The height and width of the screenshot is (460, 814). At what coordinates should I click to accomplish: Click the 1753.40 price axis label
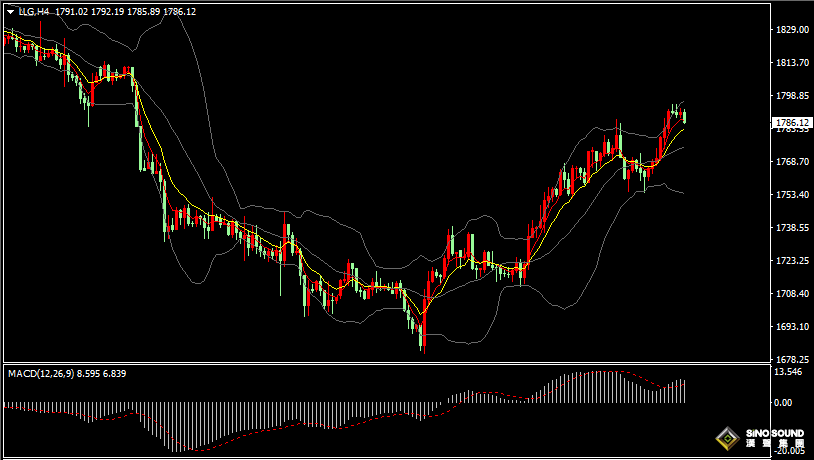click(x=793, y=194)
